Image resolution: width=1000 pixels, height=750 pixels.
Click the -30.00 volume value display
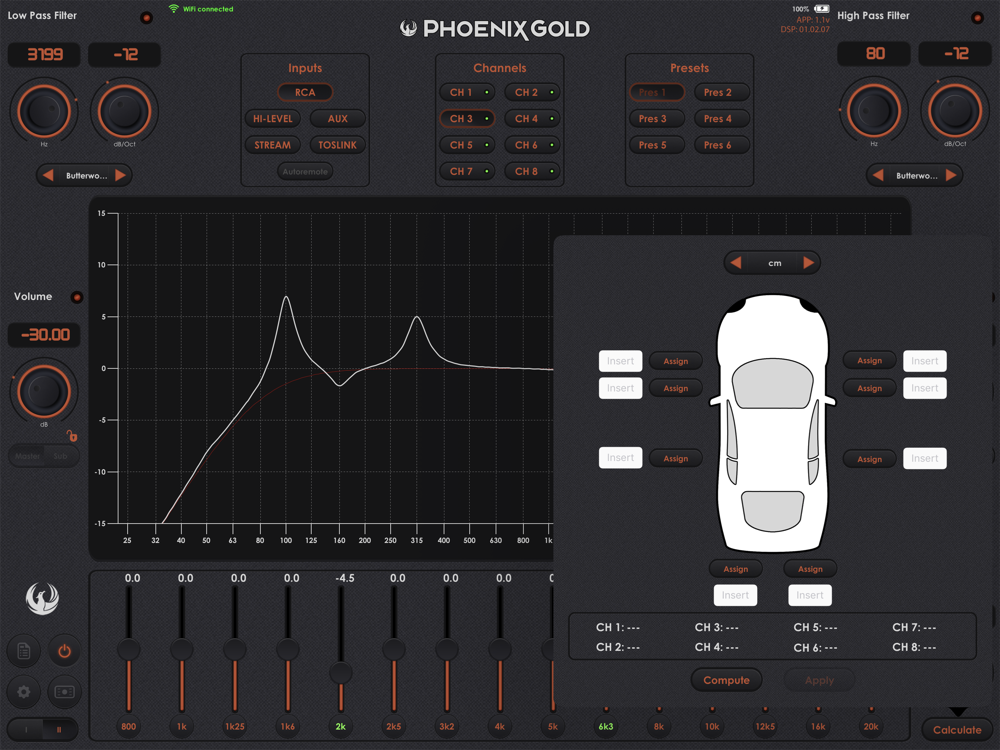pos(44,335)
